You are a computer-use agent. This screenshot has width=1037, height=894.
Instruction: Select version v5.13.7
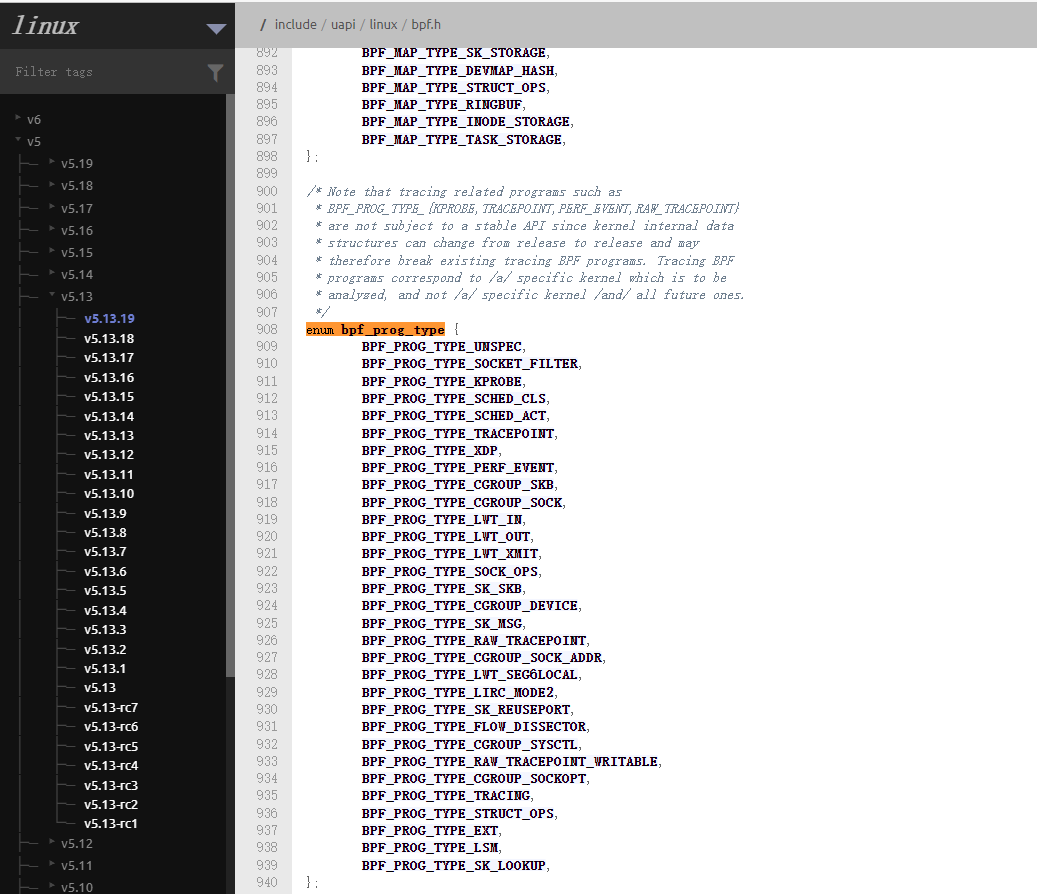(x=105, y=552)
